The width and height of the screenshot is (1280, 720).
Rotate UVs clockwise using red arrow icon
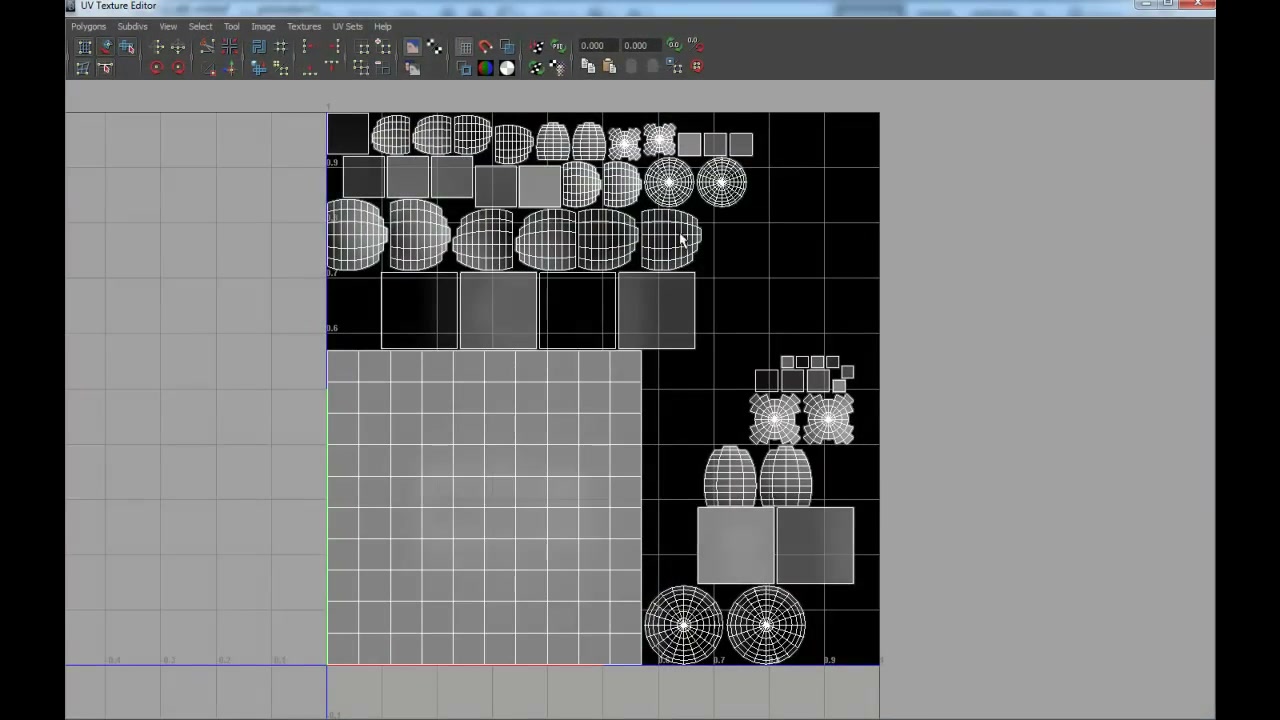coord(178,68)
